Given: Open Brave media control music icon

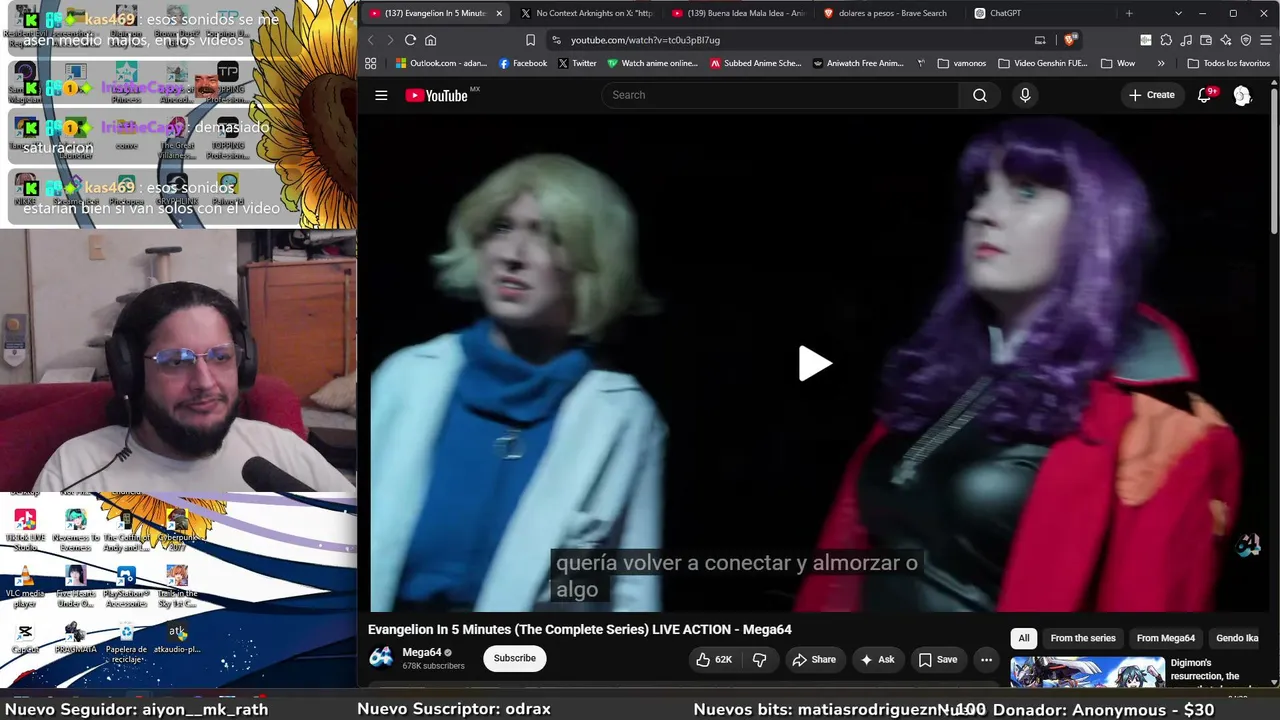Looking at the screenshot, I should 1186,40.
